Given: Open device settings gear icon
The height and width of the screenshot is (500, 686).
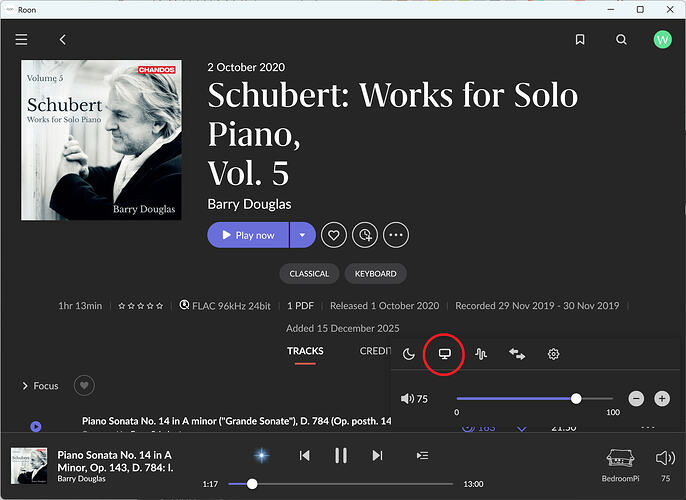Looking at the screenshot, I should click(x=553, y=354).
